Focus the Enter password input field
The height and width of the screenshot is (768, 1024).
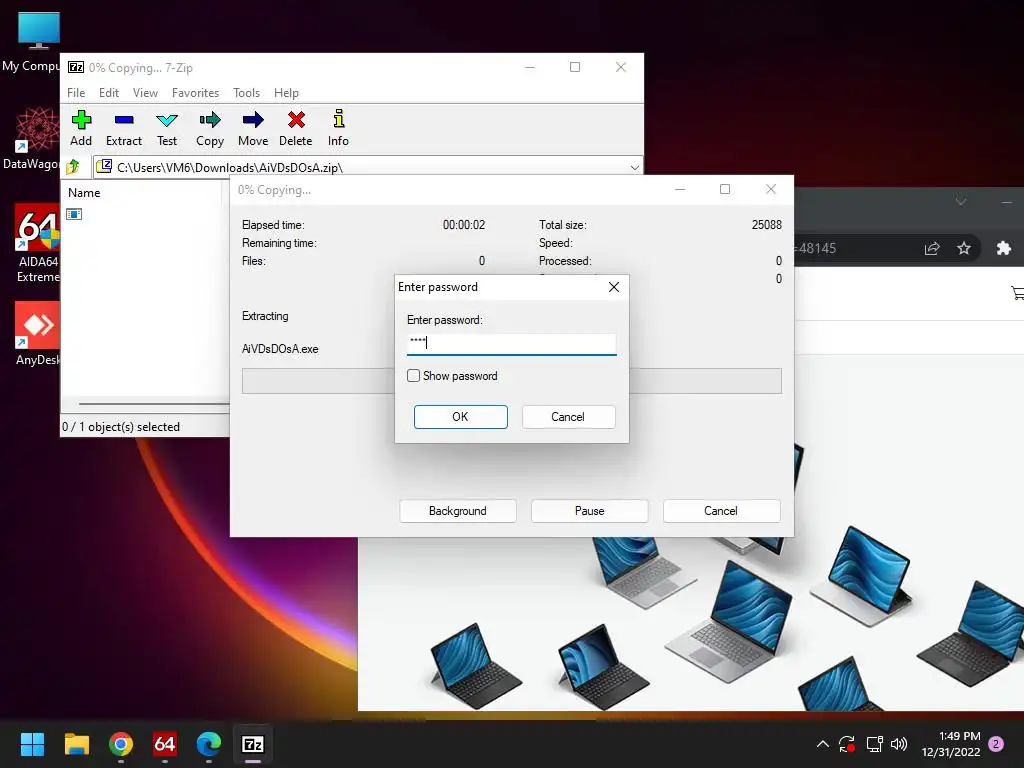pos(511,344)
